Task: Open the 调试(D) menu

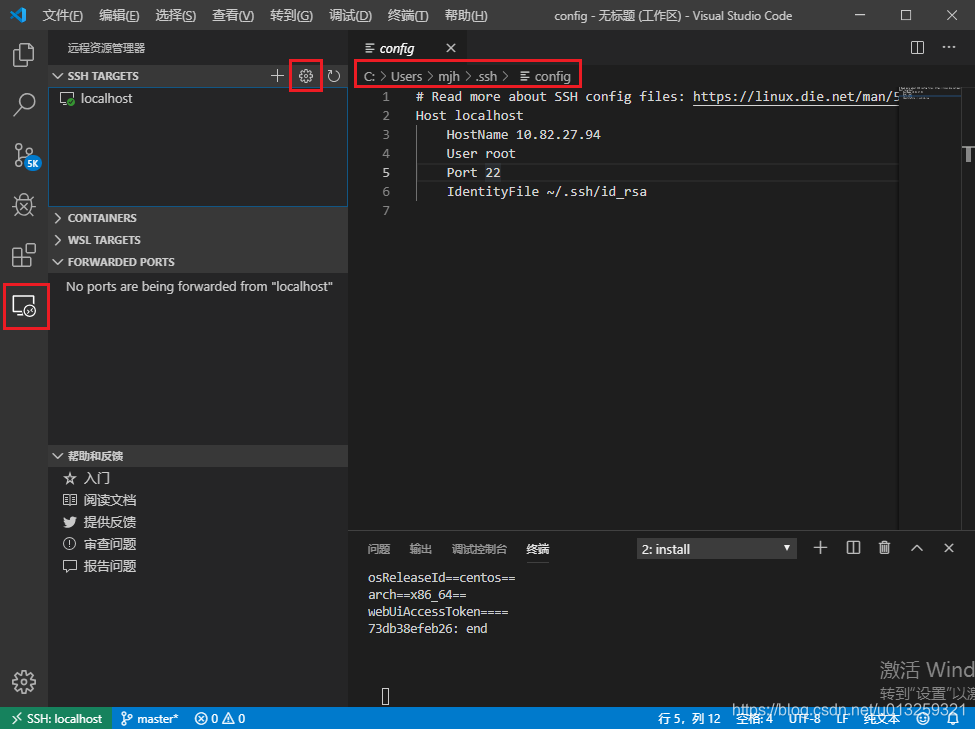Action: (x=351, y=16)
